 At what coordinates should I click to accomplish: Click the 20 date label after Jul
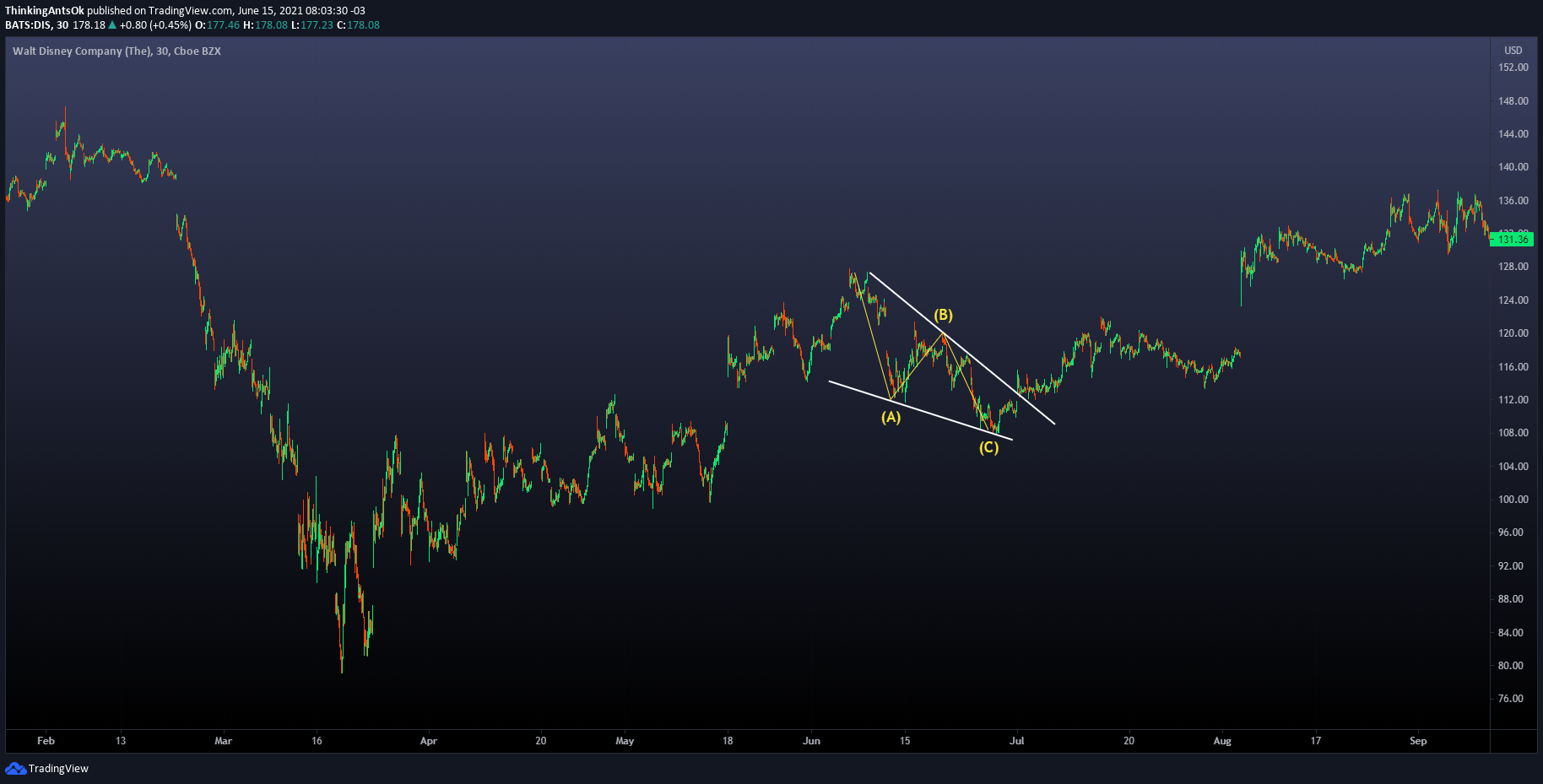coord(1129,741)
